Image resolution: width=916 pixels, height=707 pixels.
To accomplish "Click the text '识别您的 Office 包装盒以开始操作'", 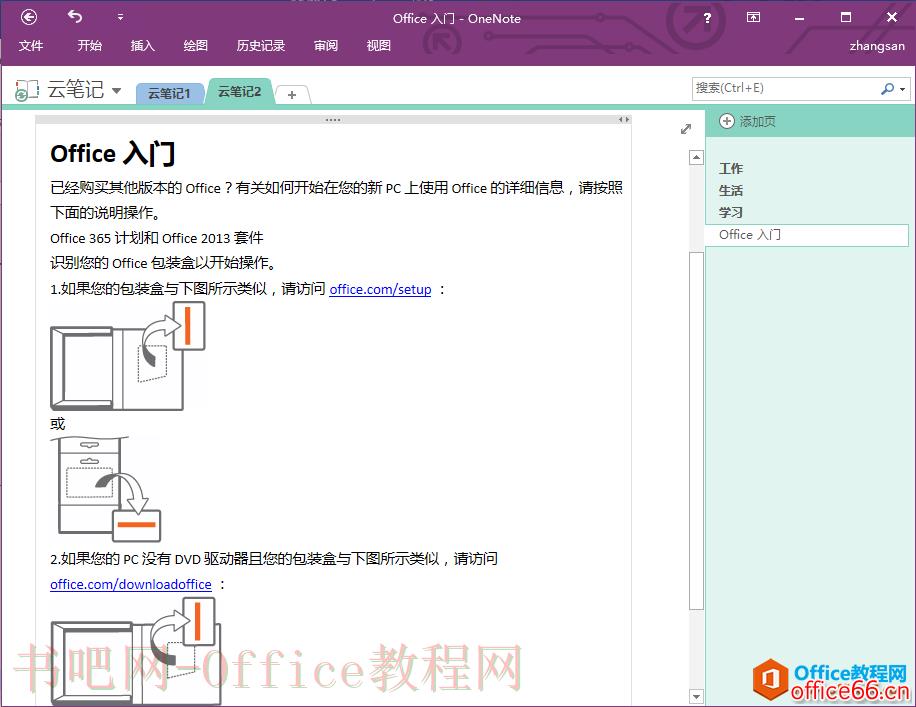I will 163,263.
